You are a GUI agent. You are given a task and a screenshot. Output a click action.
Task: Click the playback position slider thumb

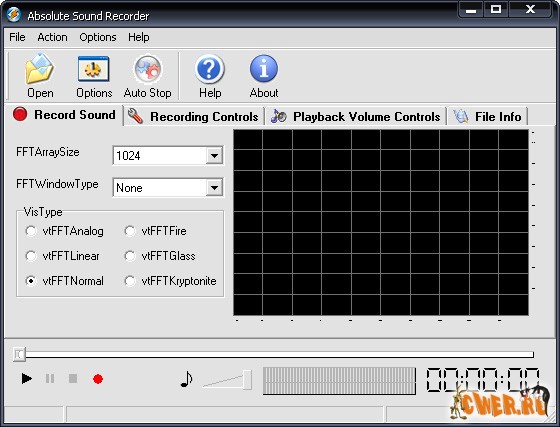[x=19, y=354]
